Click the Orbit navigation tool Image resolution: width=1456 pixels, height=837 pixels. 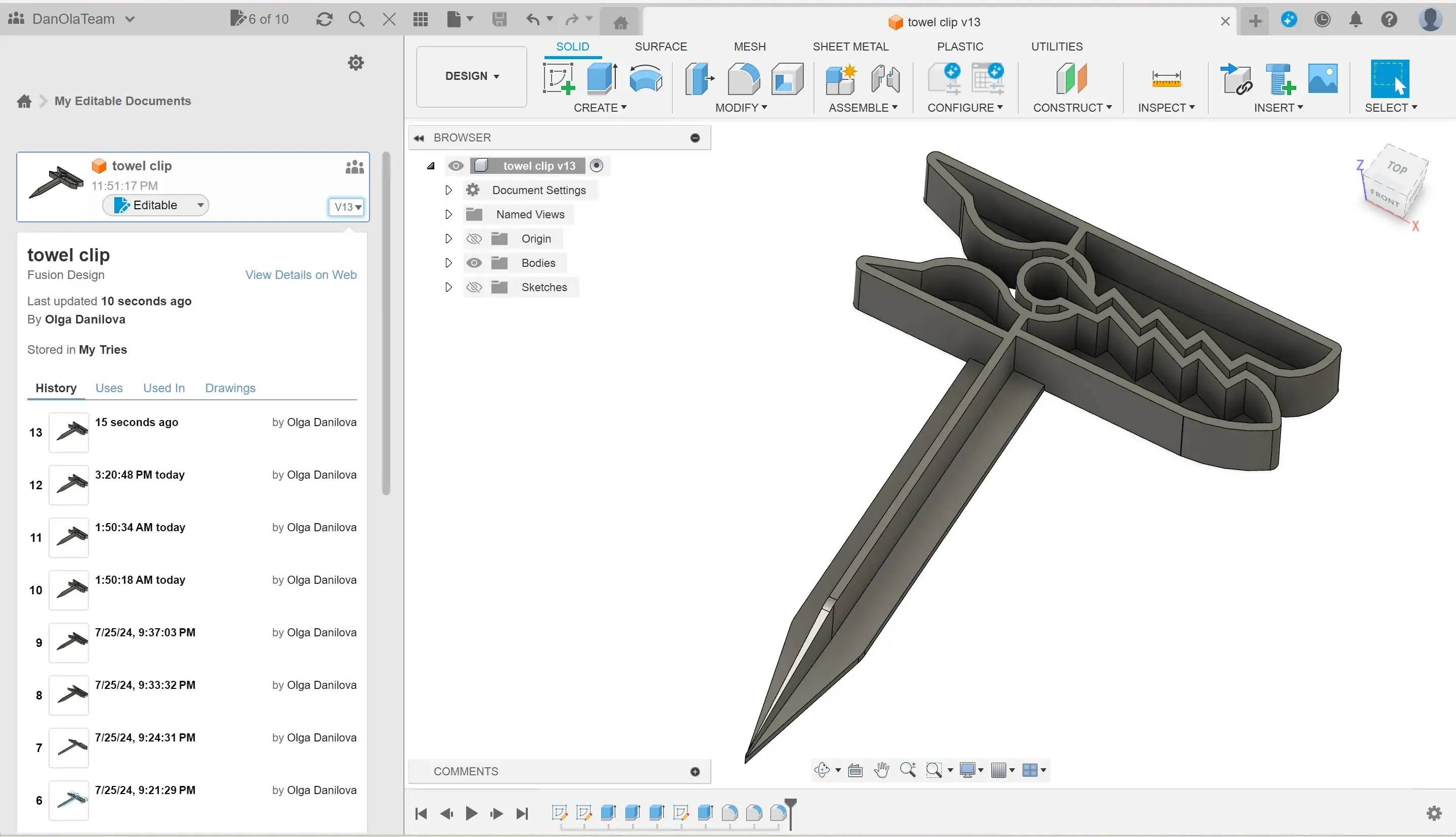[822, 770]
